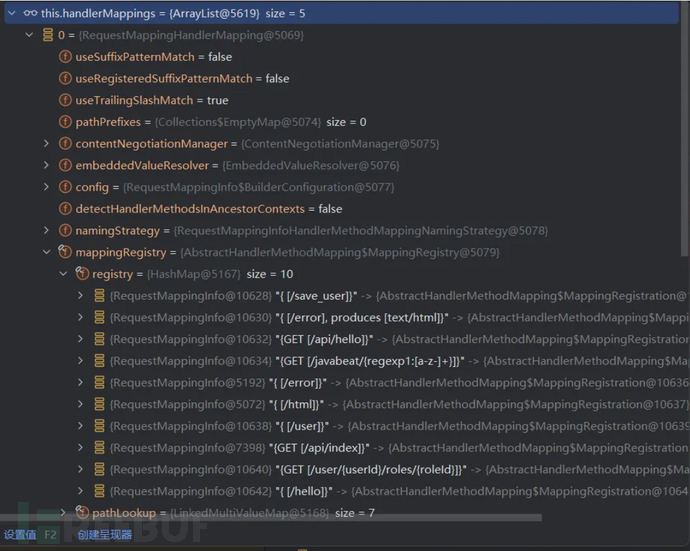The image size is (690, 551).
Task: Expand the embeddedValueResolver field
Action: click(46, 165)
